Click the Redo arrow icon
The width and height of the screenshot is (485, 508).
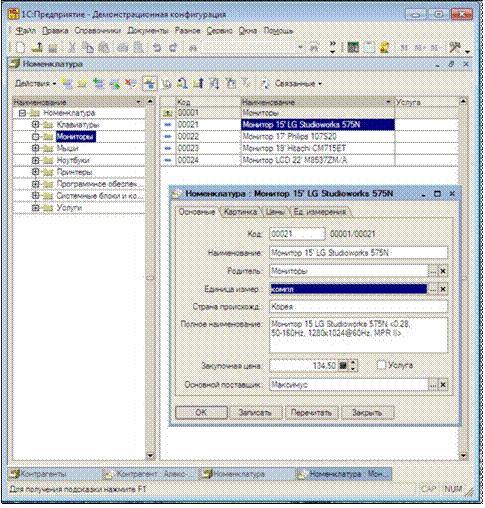pos(173,48)
